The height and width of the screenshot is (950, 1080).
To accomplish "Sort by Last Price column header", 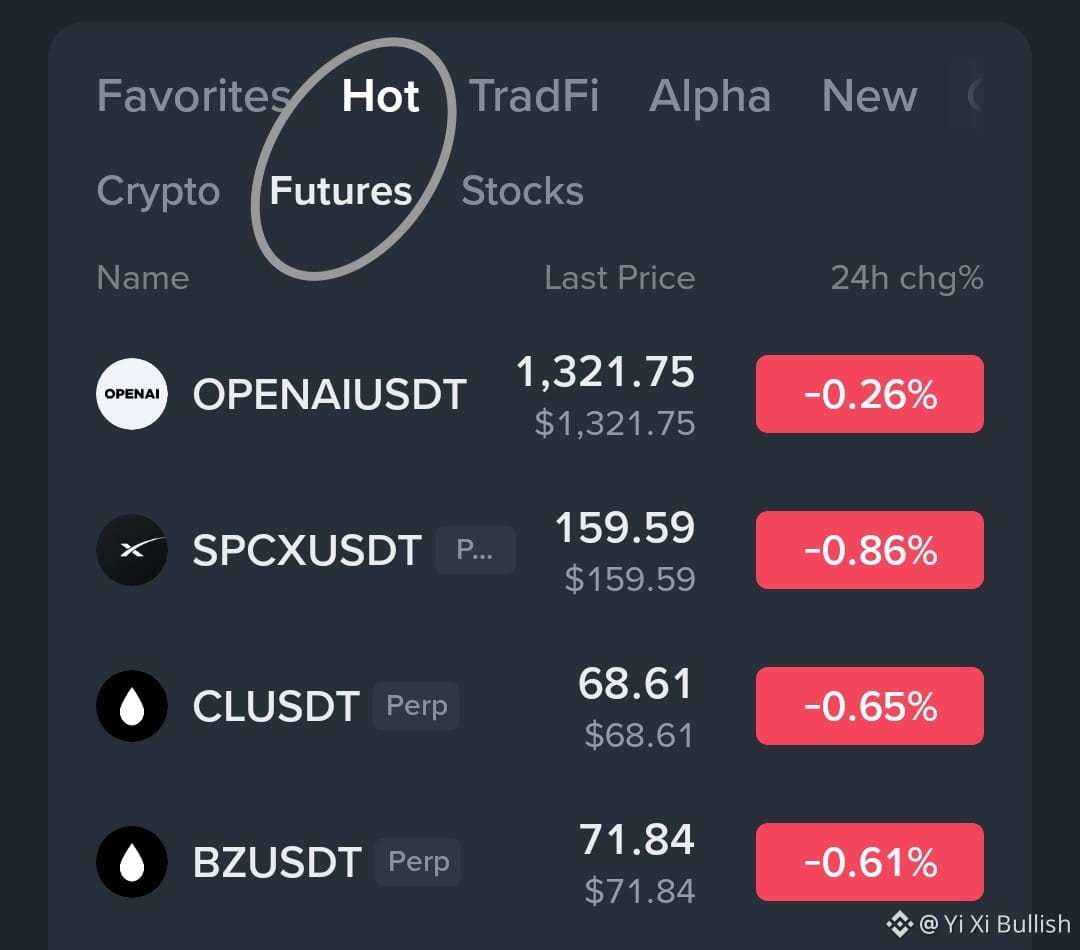I will (x=620, y=278).
